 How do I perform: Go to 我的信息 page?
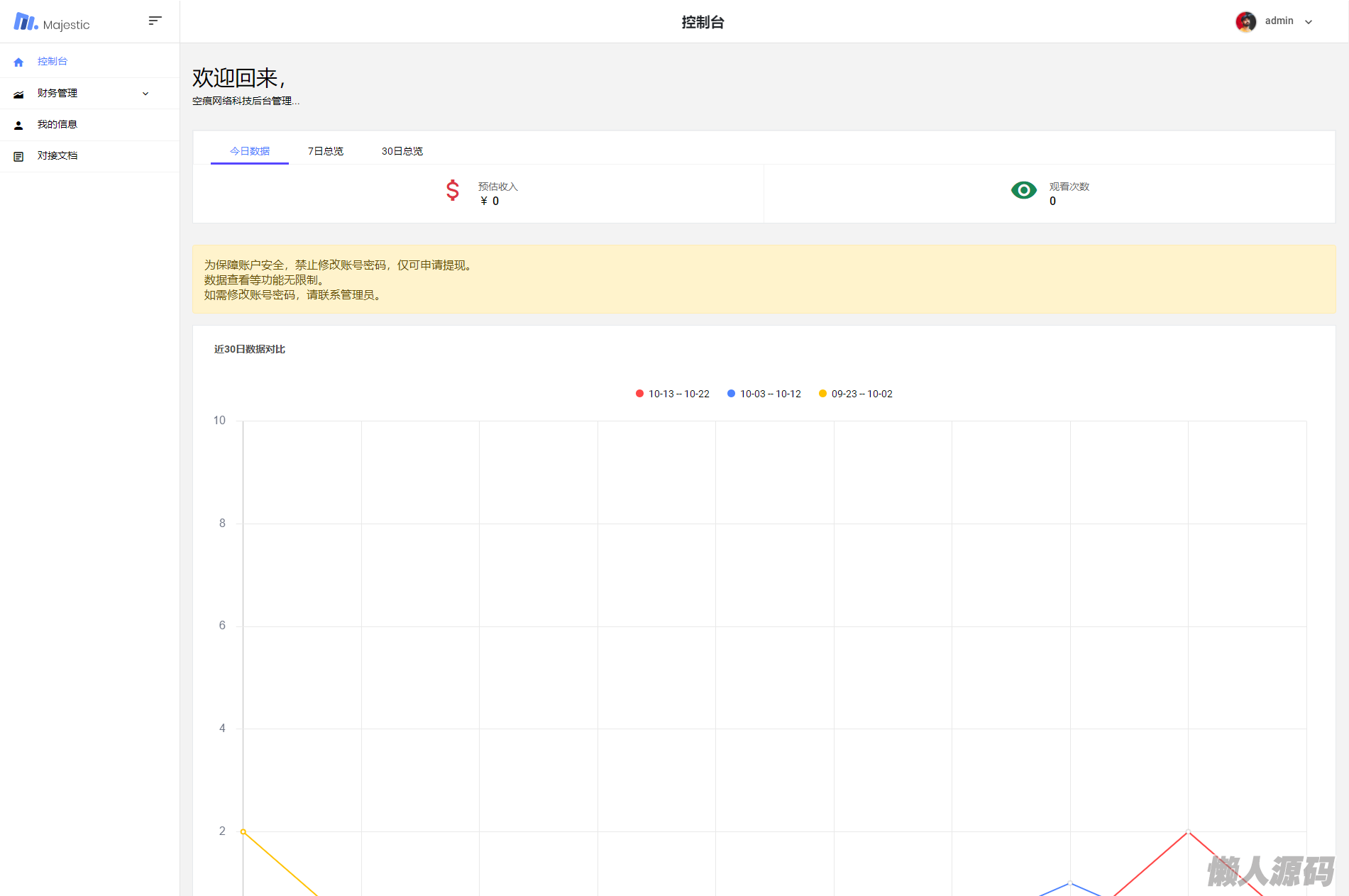click(x=57, y=125)
